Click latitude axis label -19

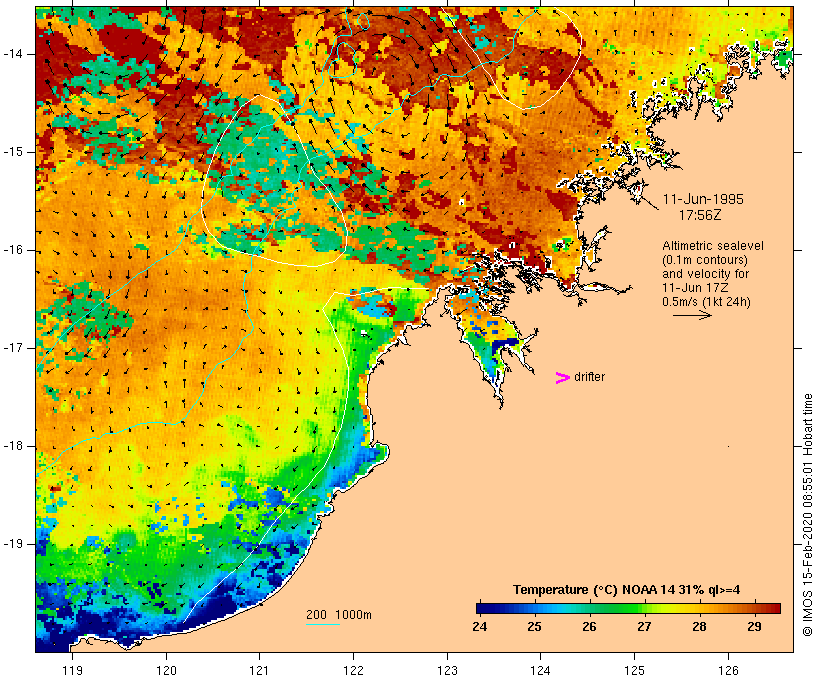coord(13,544)
